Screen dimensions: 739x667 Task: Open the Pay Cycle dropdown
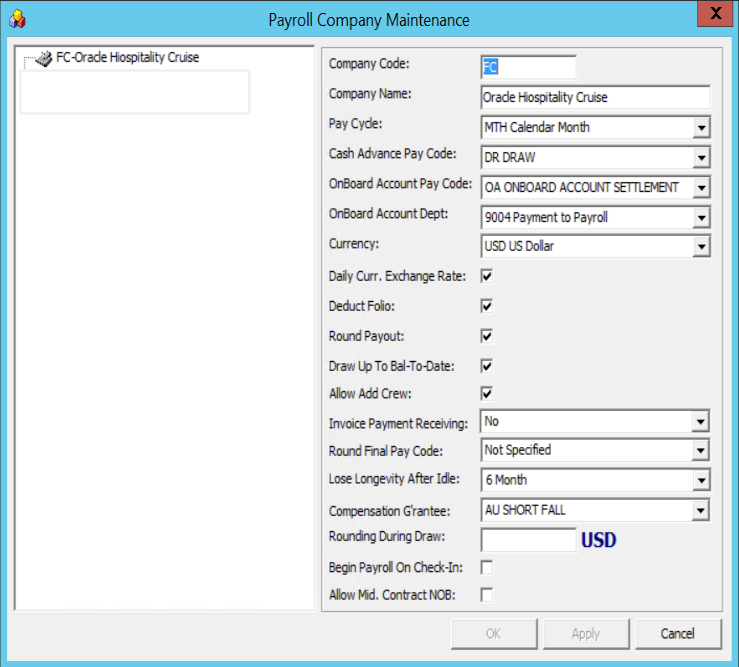click(701, 128)
